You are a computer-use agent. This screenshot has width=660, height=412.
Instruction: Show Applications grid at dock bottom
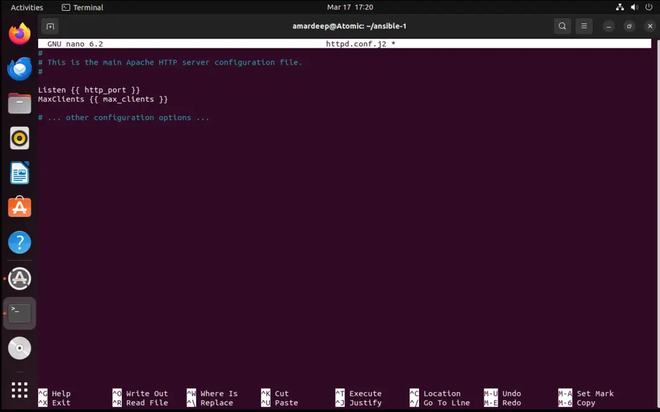19,390
